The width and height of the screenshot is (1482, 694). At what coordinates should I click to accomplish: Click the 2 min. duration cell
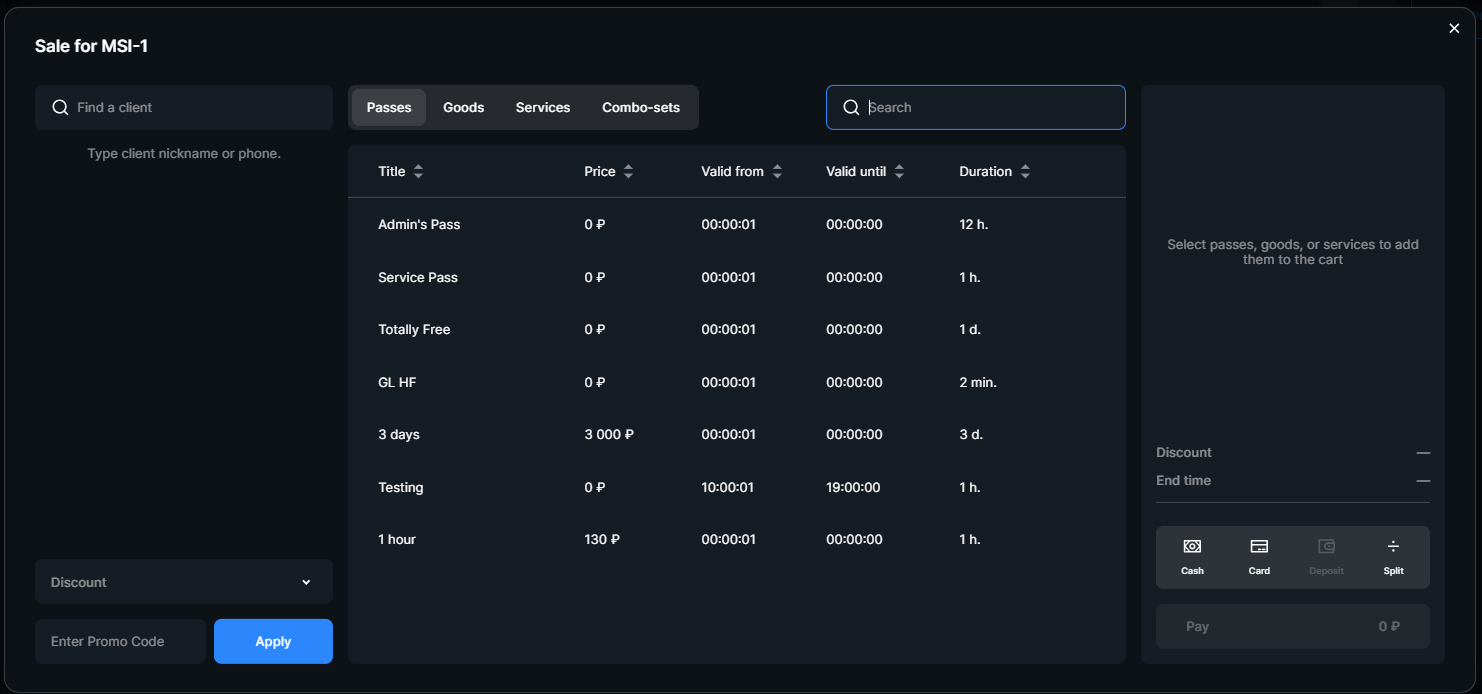coord(978,382)
